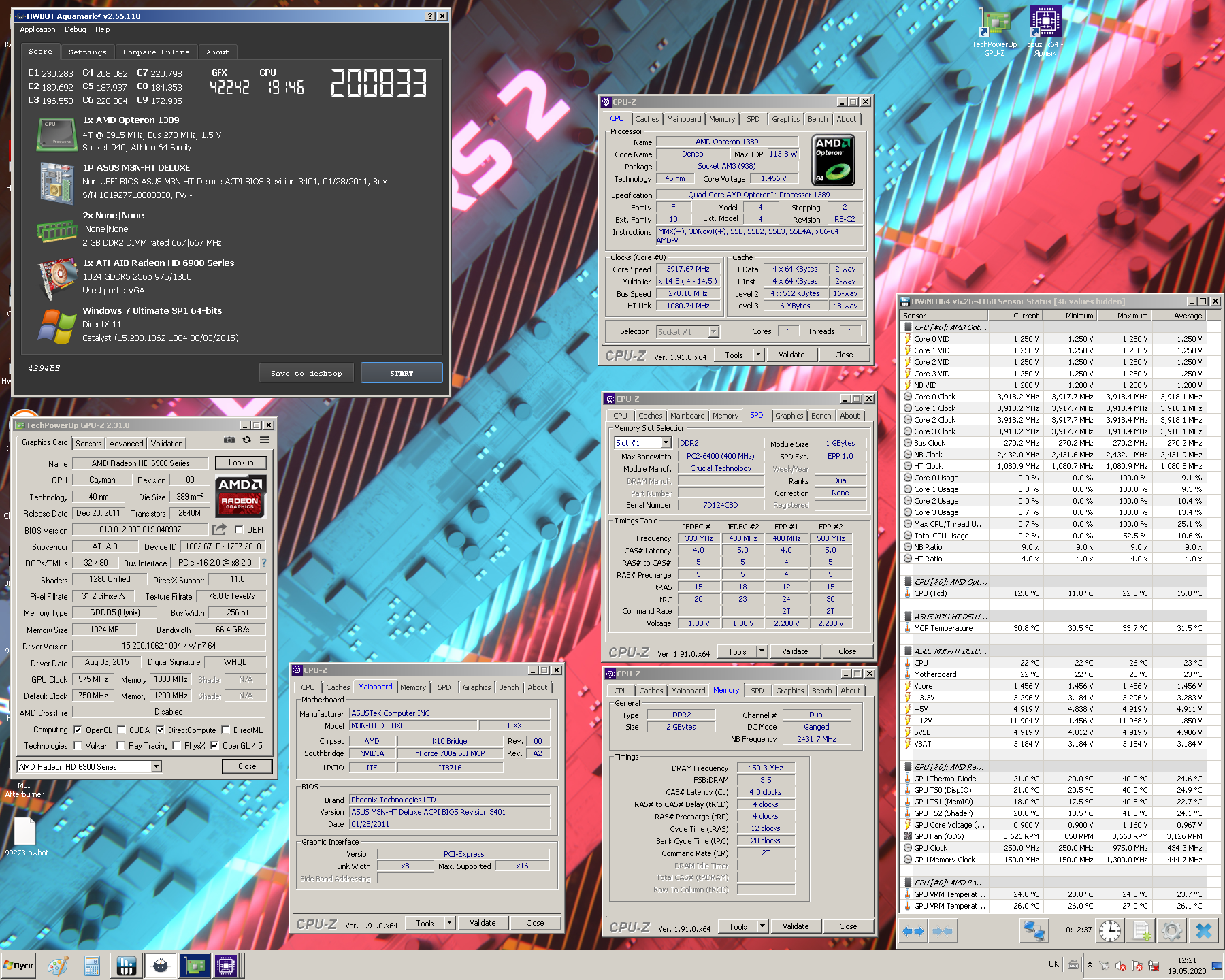The image size is (1225, 980).
Task: Open the GPU-Z hamburger menu icon
Action: pyautogui.click(x=265, y=440)
